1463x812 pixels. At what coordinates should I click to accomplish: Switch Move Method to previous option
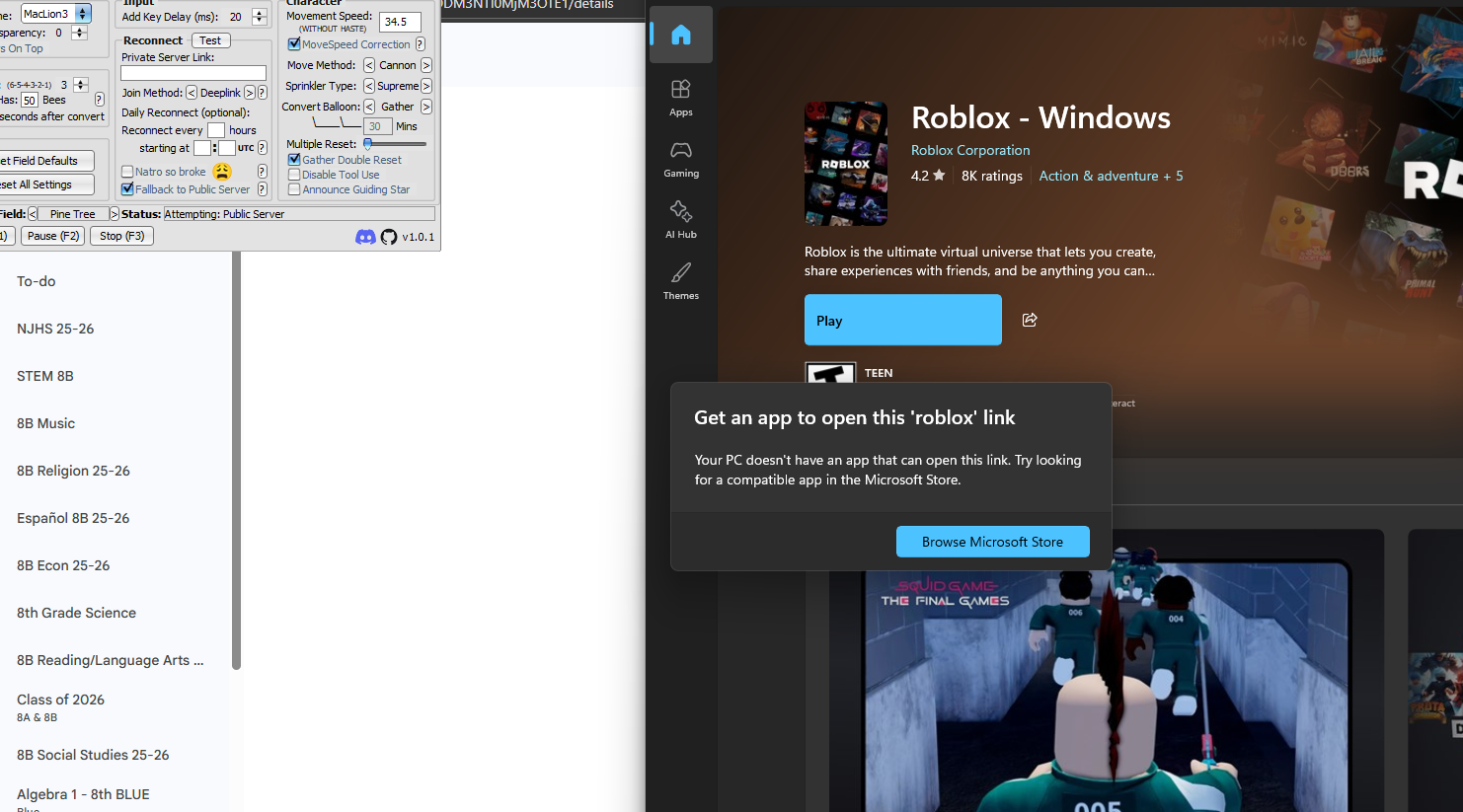[369, 65]
